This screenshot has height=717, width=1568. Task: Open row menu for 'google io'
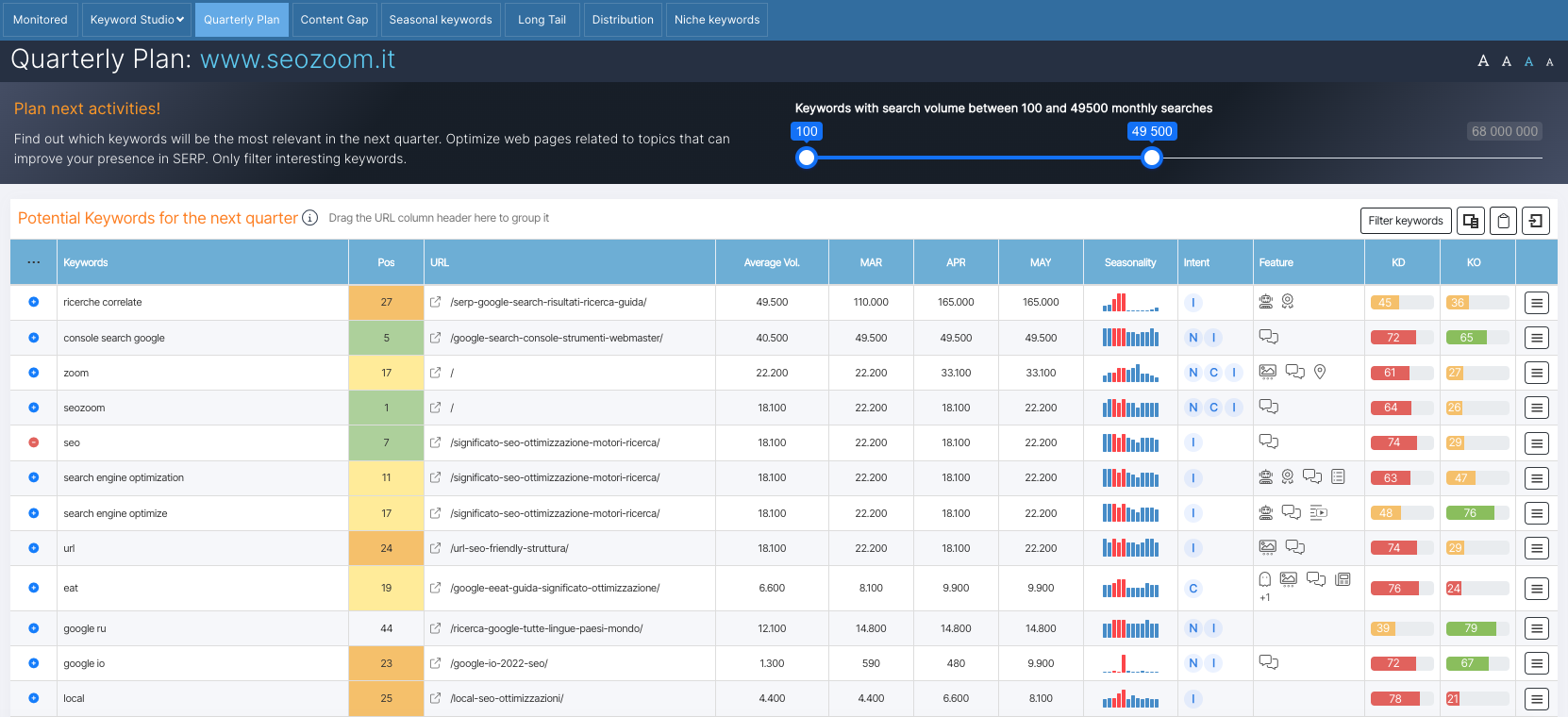(1537, 663)
